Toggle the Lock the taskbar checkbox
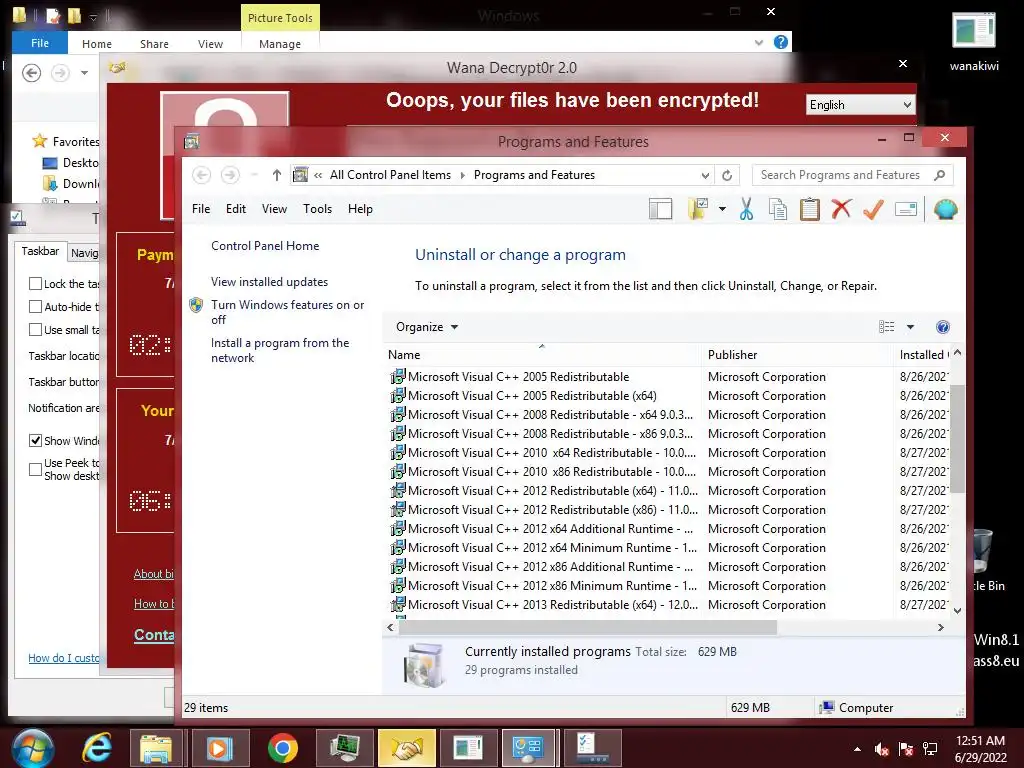The height and width of the screenshot is (768, 1024). [x=35, y=283]
